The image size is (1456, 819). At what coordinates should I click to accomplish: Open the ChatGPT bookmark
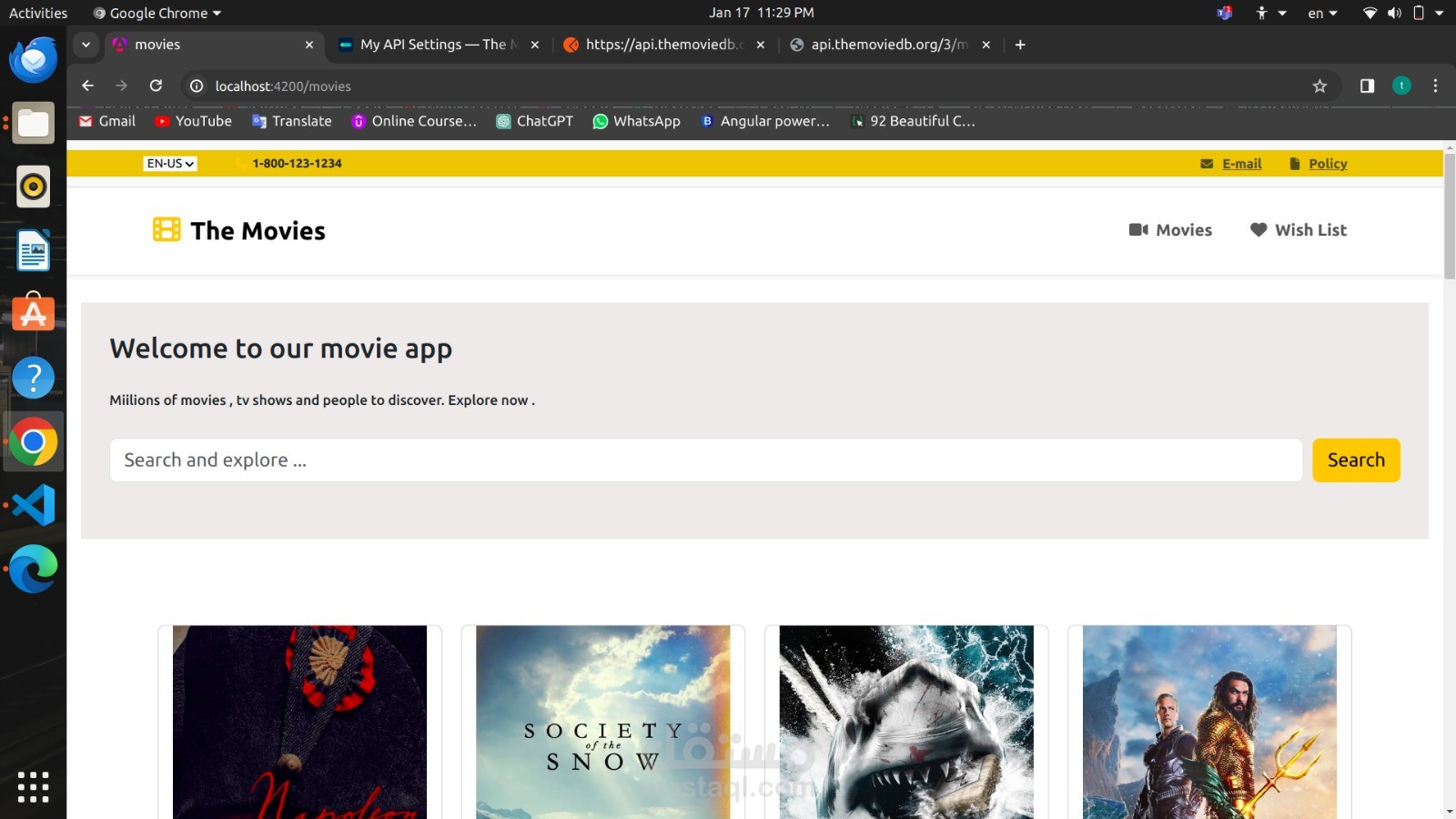[x=534, y=121]
